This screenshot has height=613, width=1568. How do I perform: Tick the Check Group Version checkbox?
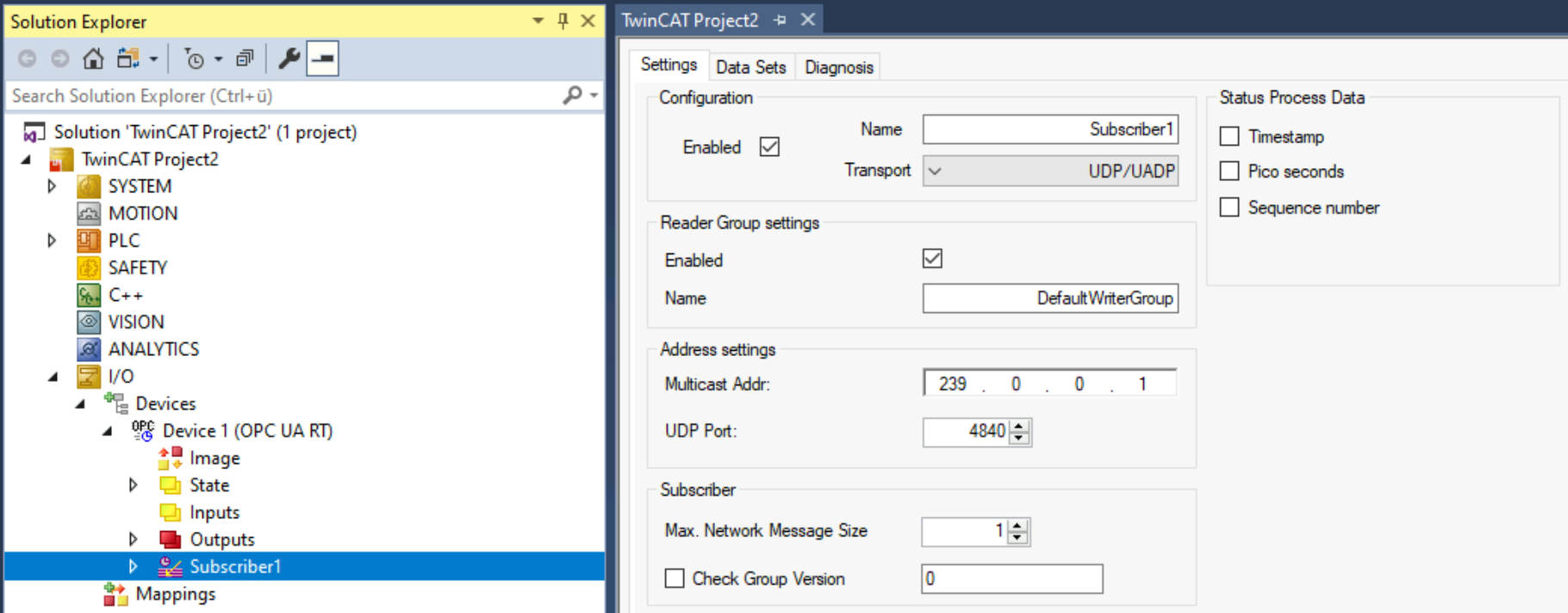pyautogui.click(x=675, y=579)
